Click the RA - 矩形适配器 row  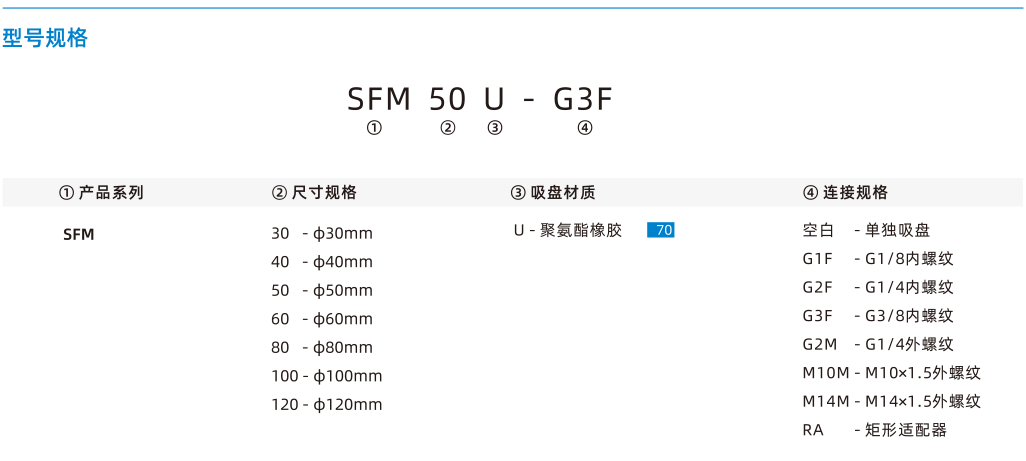coord(875,430)
